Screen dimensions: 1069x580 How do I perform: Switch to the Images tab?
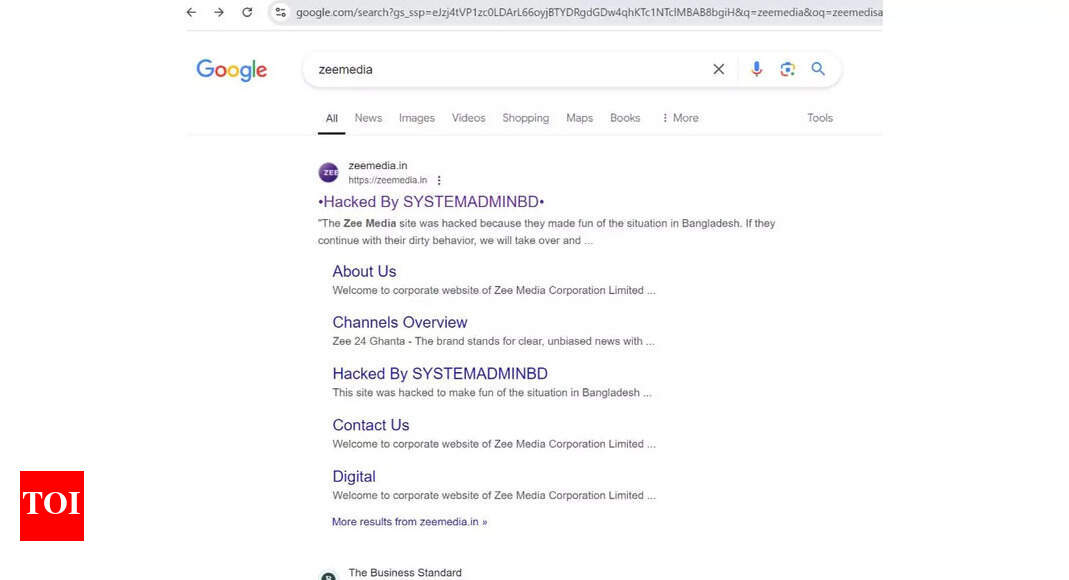click(417, 118)
